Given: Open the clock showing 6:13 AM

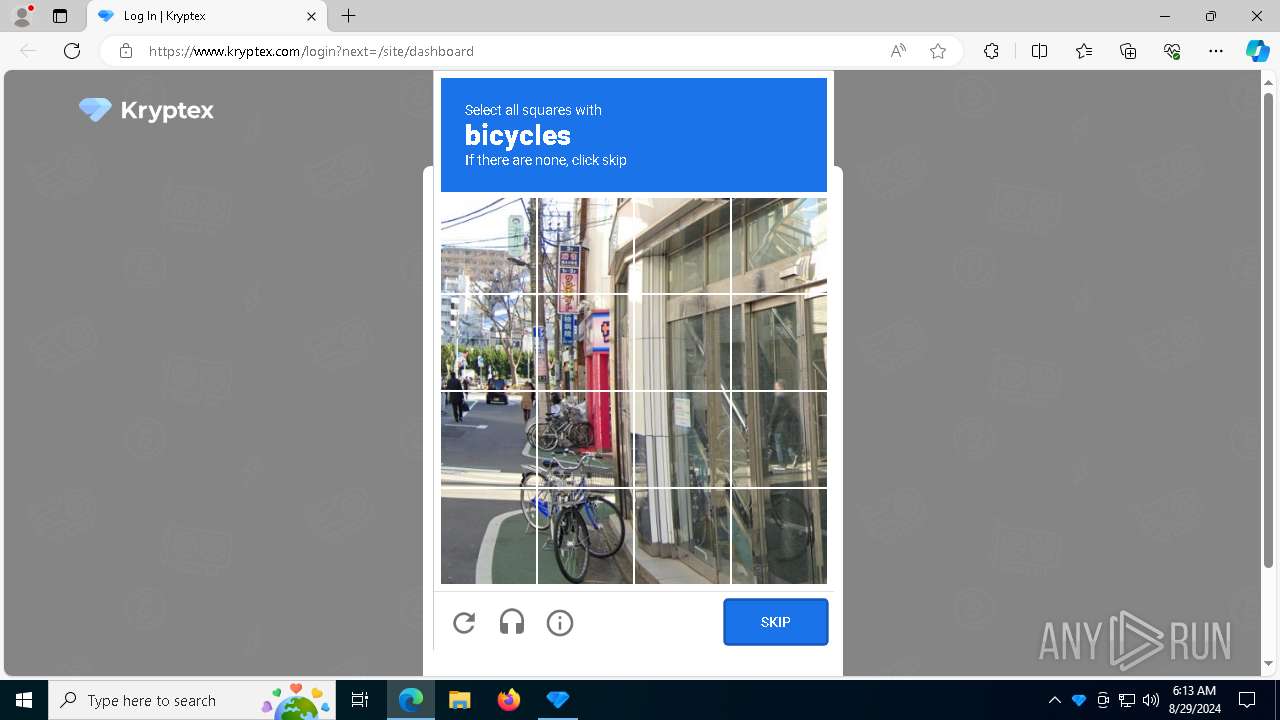Looking at the screenshot, I should tap(1194, 700).
